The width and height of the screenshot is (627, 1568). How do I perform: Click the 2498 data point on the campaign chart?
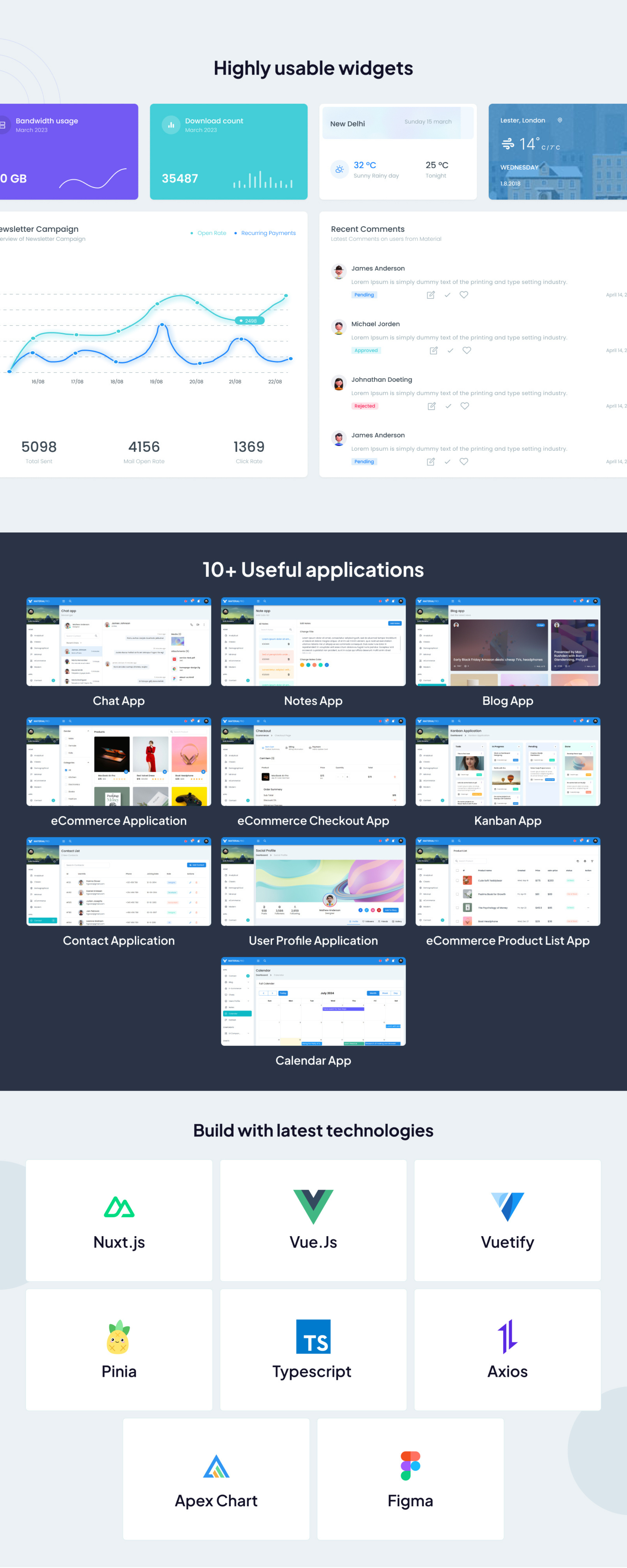point(250,320)
